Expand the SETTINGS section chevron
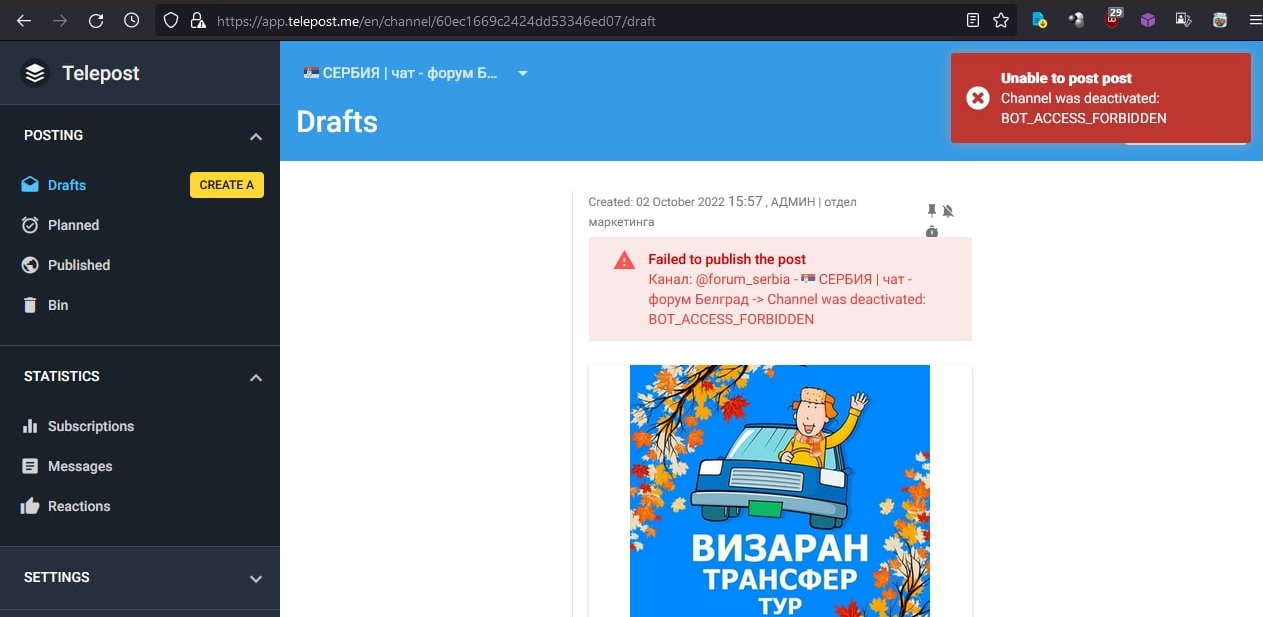This screenshot has width=1263, height=617. [x=256, y=578]
